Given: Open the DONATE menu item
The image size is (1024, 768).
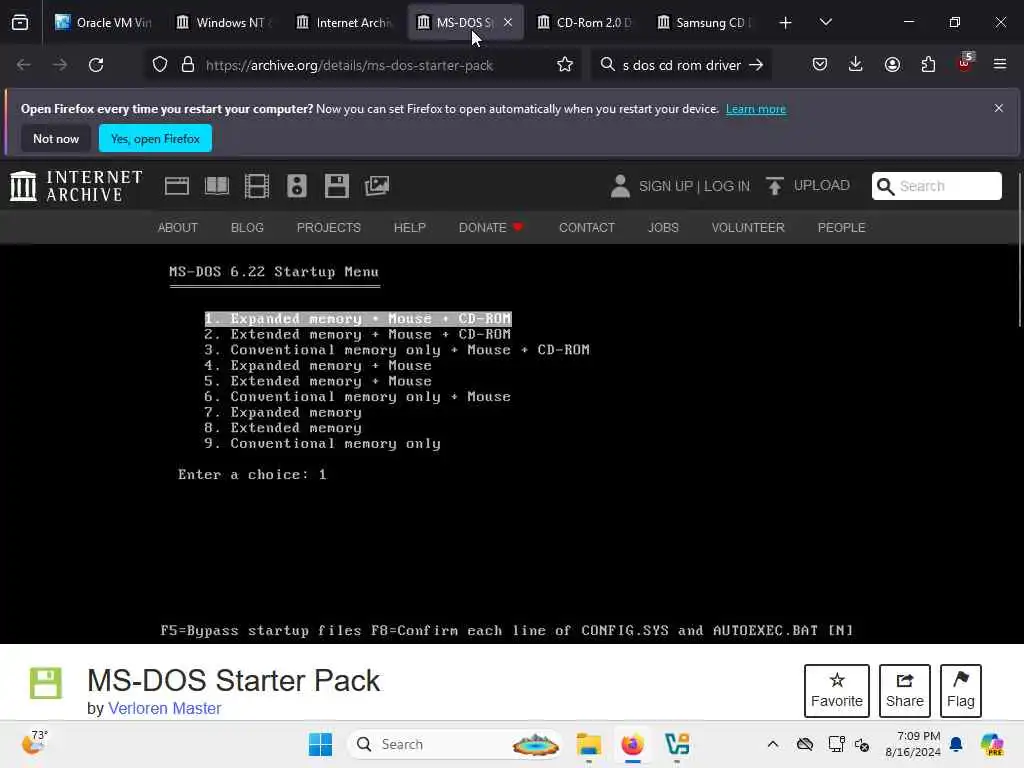Looking at the screenshot, I should point(490,227).
